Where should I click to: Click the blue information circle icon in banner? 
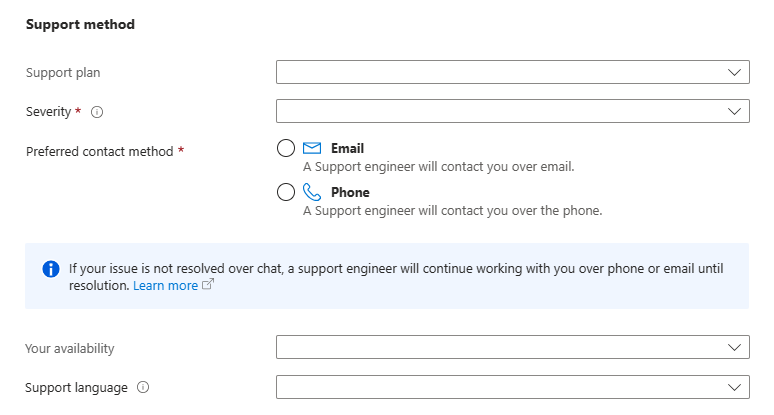[x=51, y=269]
